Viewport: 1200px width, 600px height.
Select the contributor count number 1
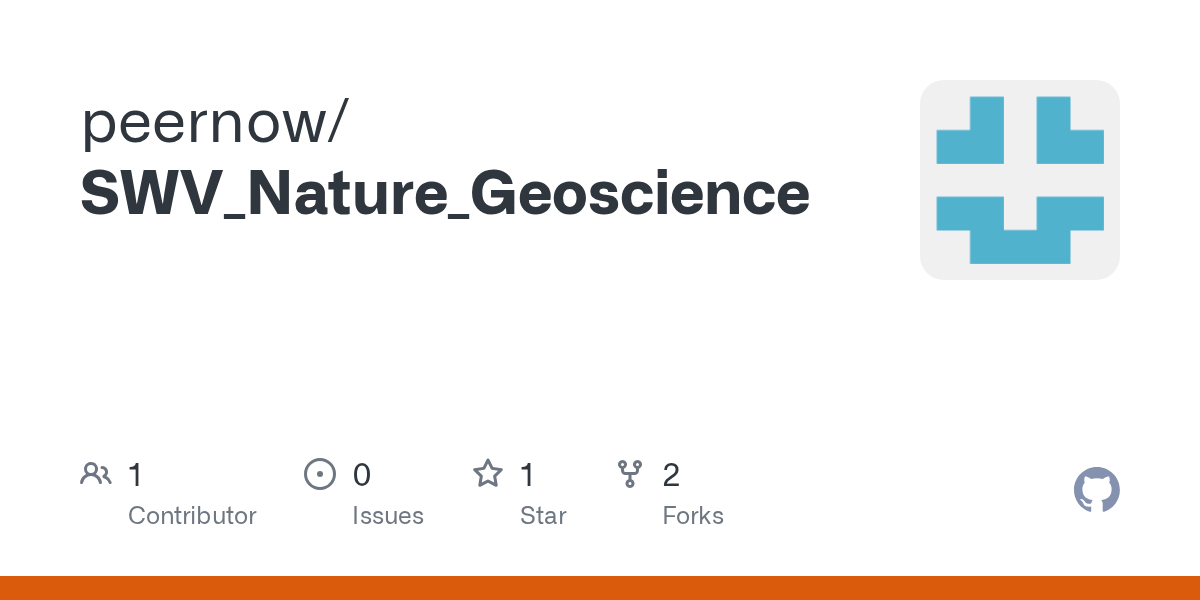(135, 475)
